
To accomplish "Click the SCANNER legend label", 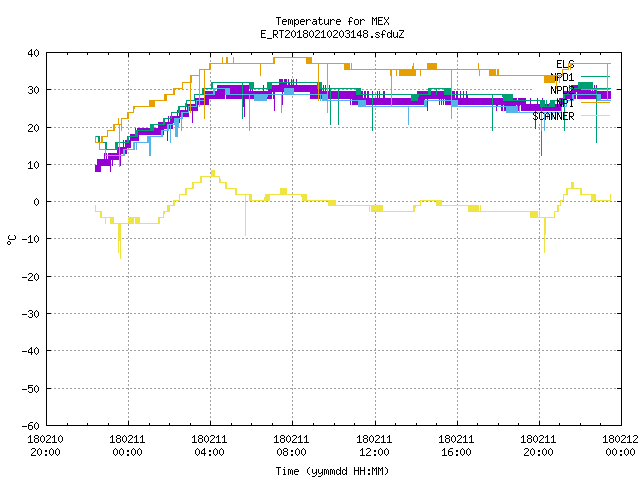I will coord(553,116).
